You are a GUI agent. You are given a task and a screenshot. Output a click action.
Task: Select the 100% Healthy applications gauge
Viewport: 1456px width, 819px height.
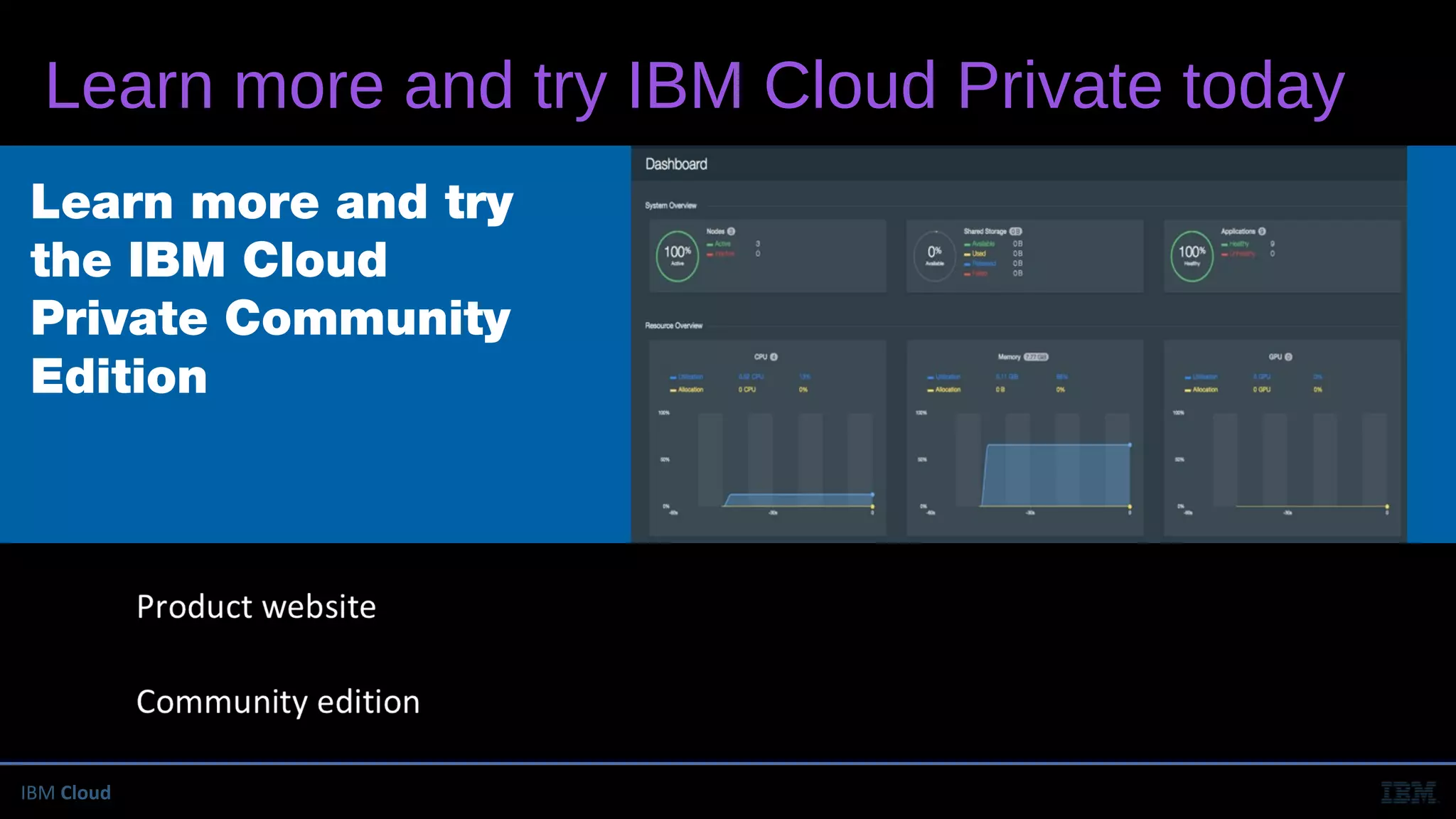[x=1192, y=256]
